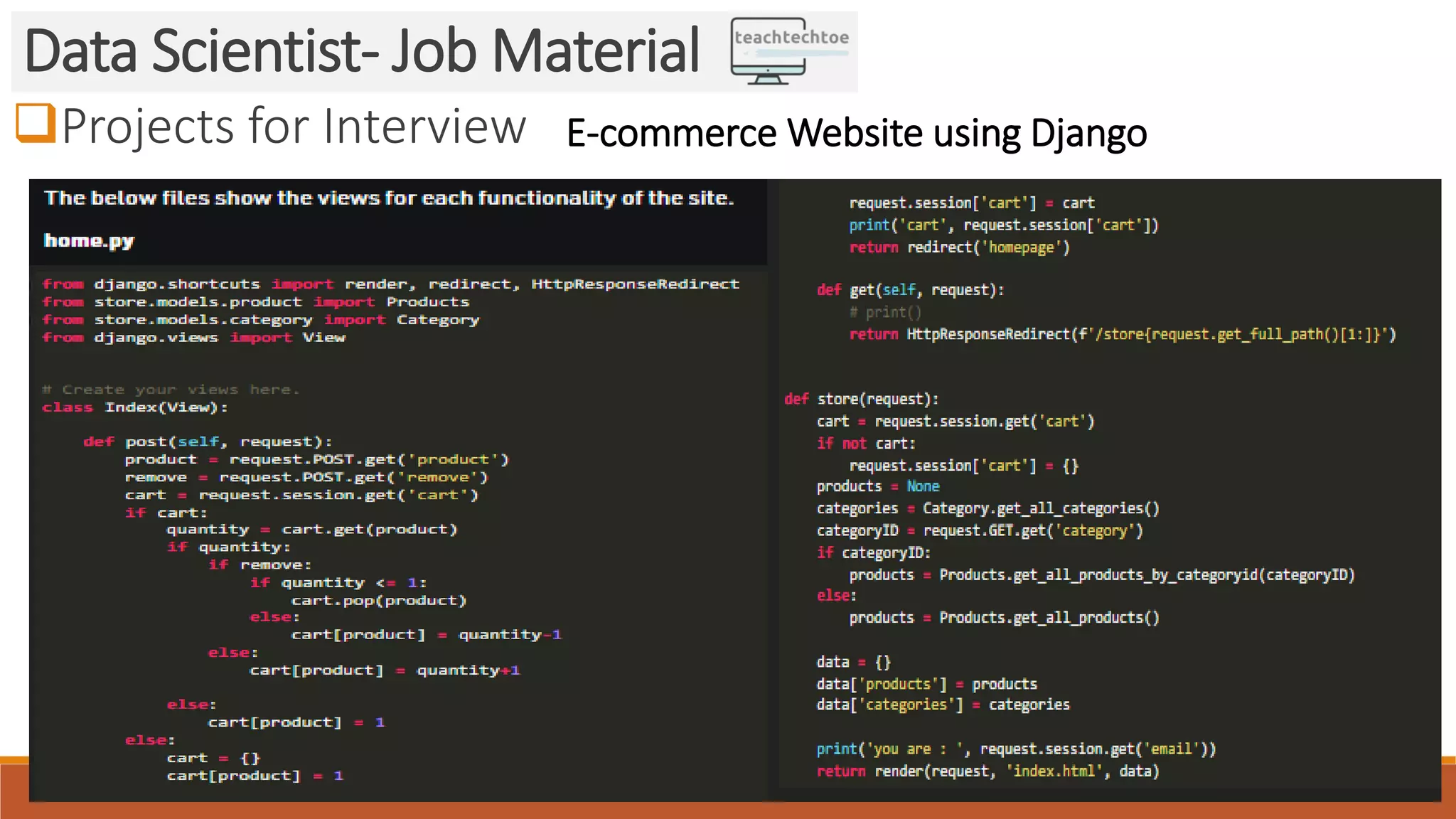
Task: Click the 'cart.pop(product)' line
Action: tap(379, 600)
